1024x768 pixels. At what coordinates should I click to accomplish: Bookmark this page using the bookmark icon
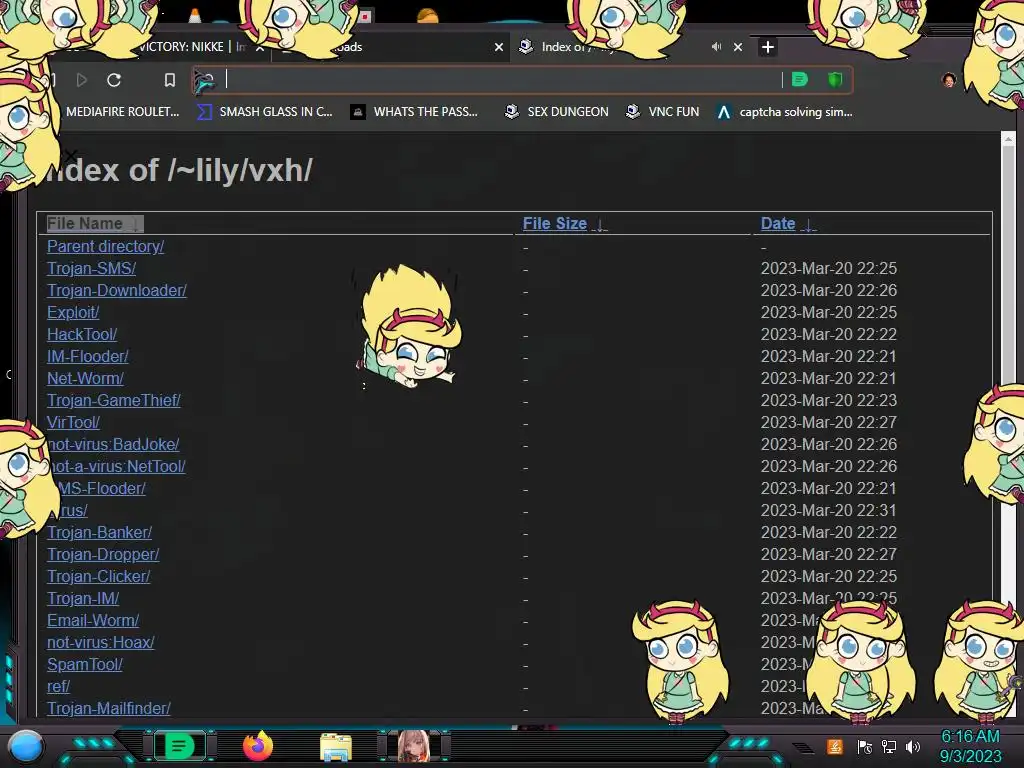pyautogui.click(x=170, y=80)
